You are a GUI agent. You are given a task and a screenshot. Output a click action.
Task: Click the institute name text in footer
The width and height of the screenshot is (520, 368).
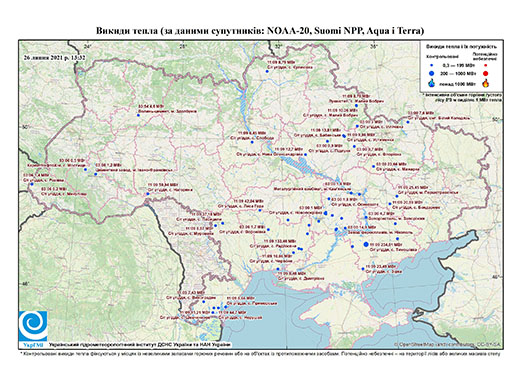[x=139, y=345]
